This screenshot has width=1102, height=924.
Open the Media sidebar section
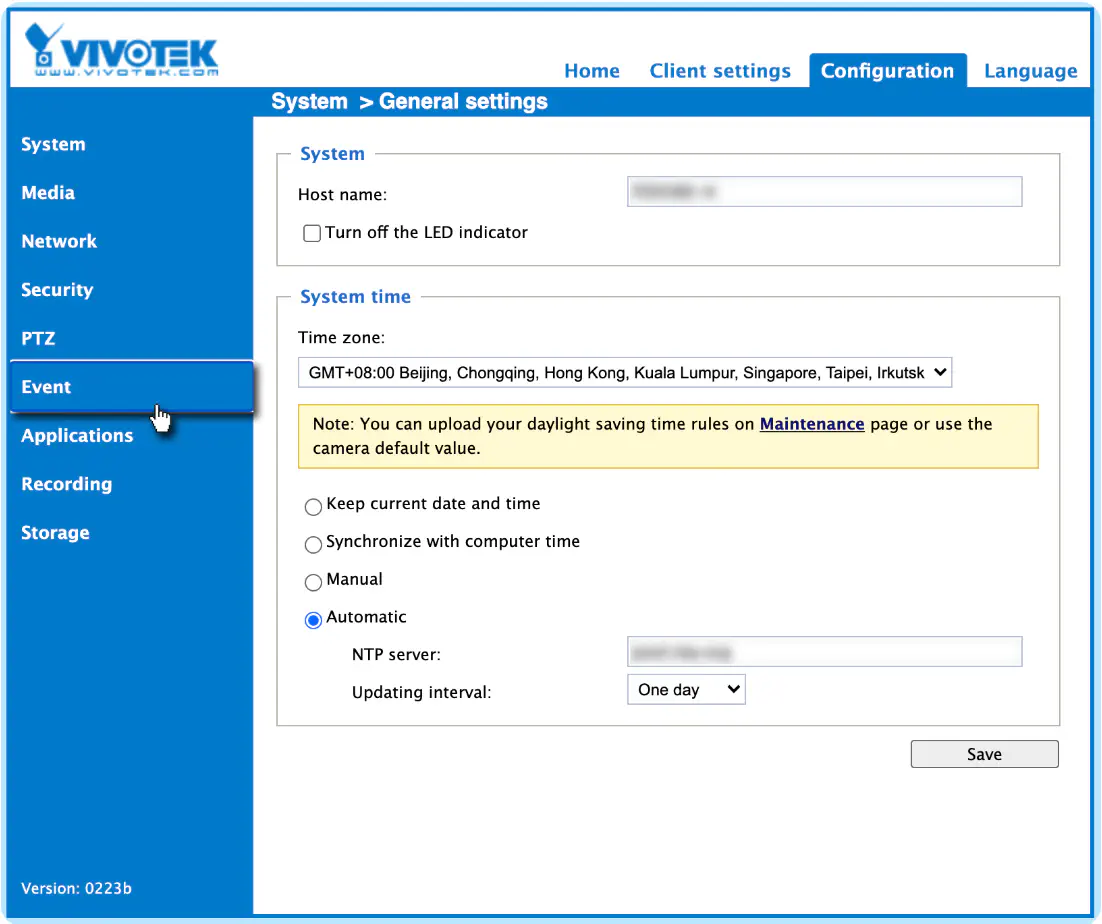[x=48, y=193]
